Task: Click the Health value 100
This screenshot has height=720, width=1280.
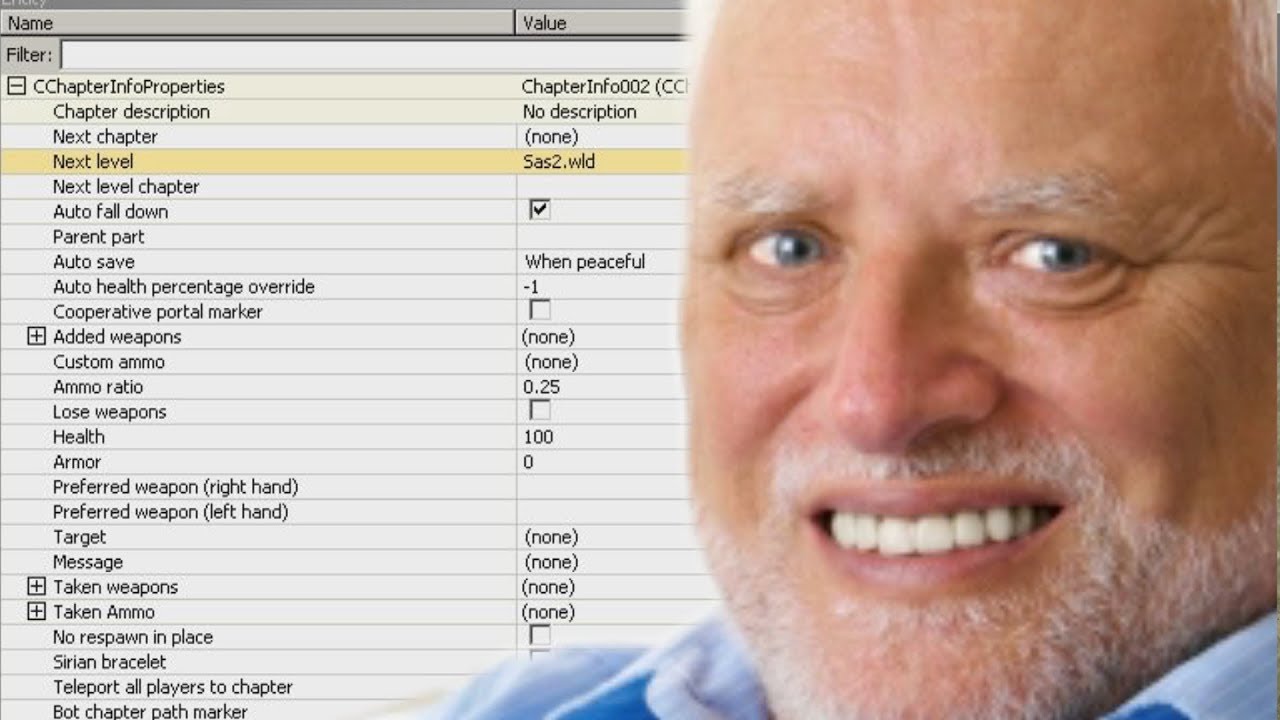Action: click(x=538, y=437)
